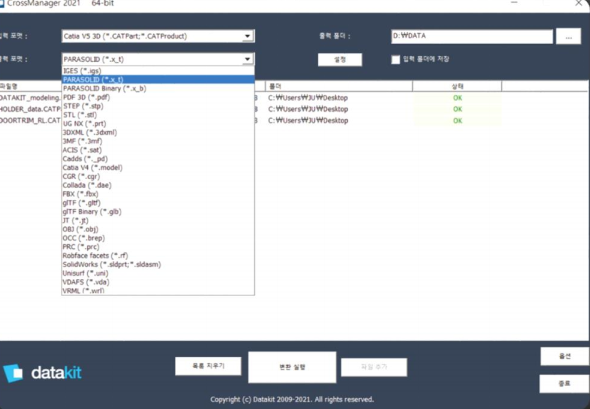Screen dimensions: 590x409
Task: Pick Catia V4 (*.model) format
Action: tap(158, 167)
